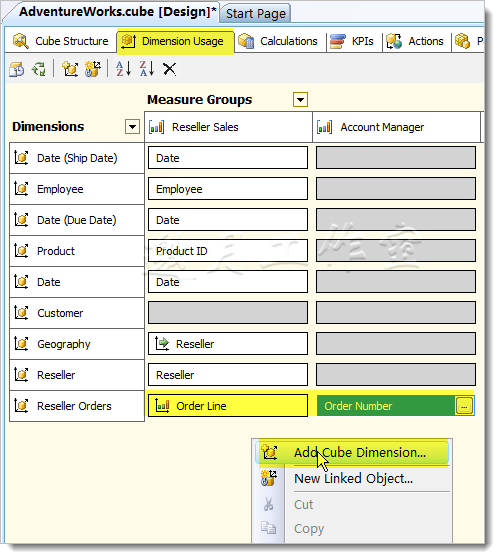Click the Date (Due Date) dimension icon
The image size is (500, 559).
pyautogui.click(x=21, y=220)
